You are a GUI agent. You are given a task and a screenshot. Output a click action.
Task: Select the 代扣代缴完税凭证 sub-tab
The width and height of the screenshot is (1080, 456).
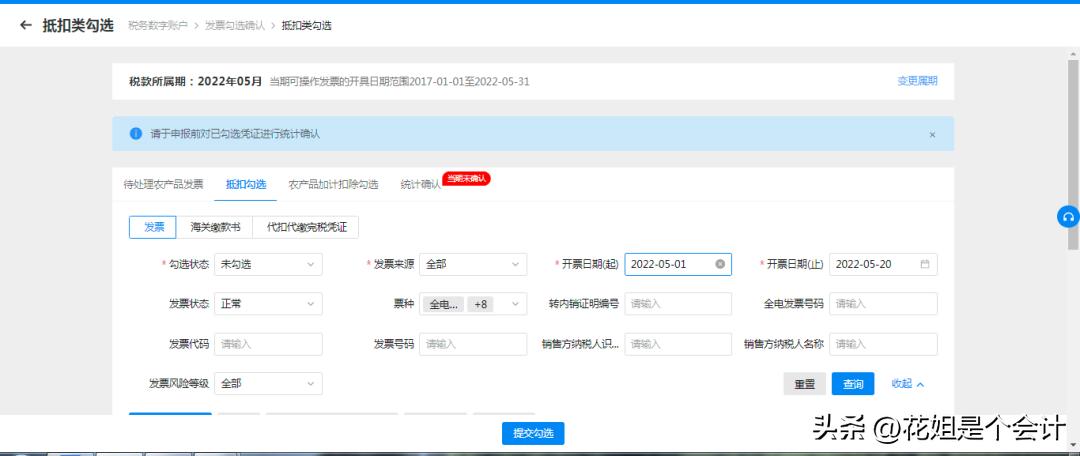(307, 227)
